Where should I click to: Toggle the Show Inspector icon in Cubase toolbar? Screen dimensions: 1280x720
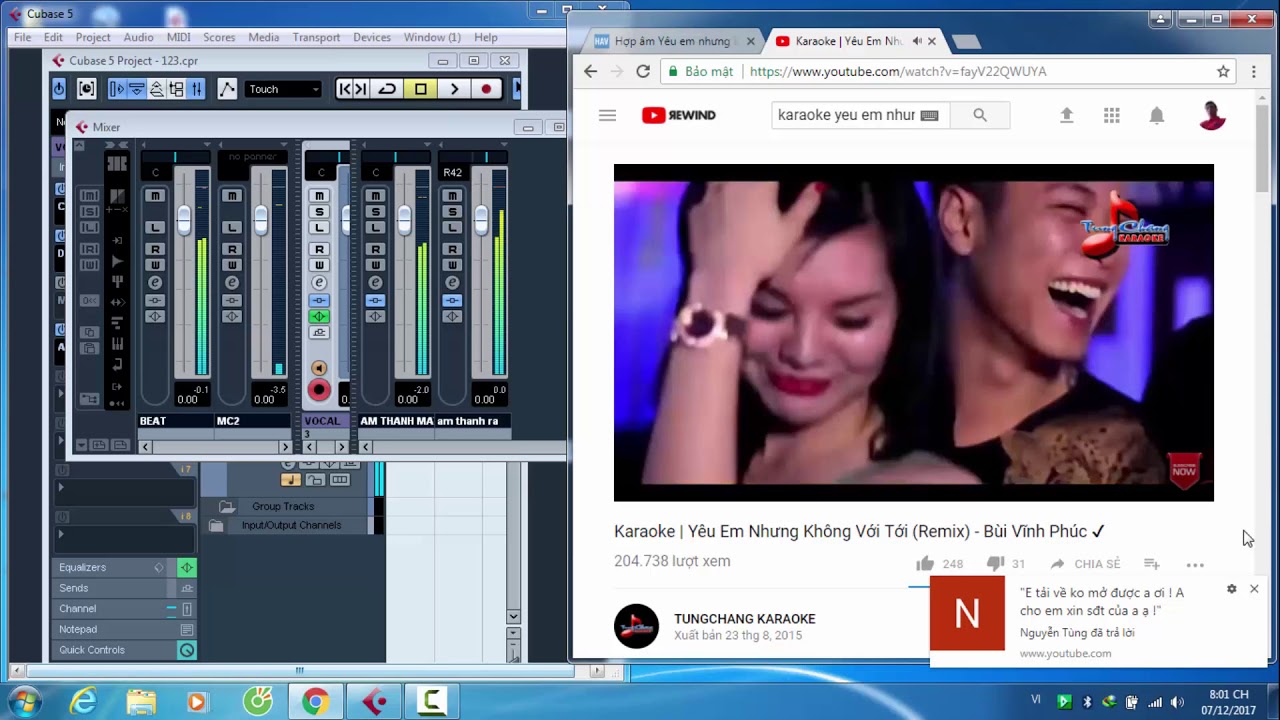pyautogui.click(x=117, y=89)
